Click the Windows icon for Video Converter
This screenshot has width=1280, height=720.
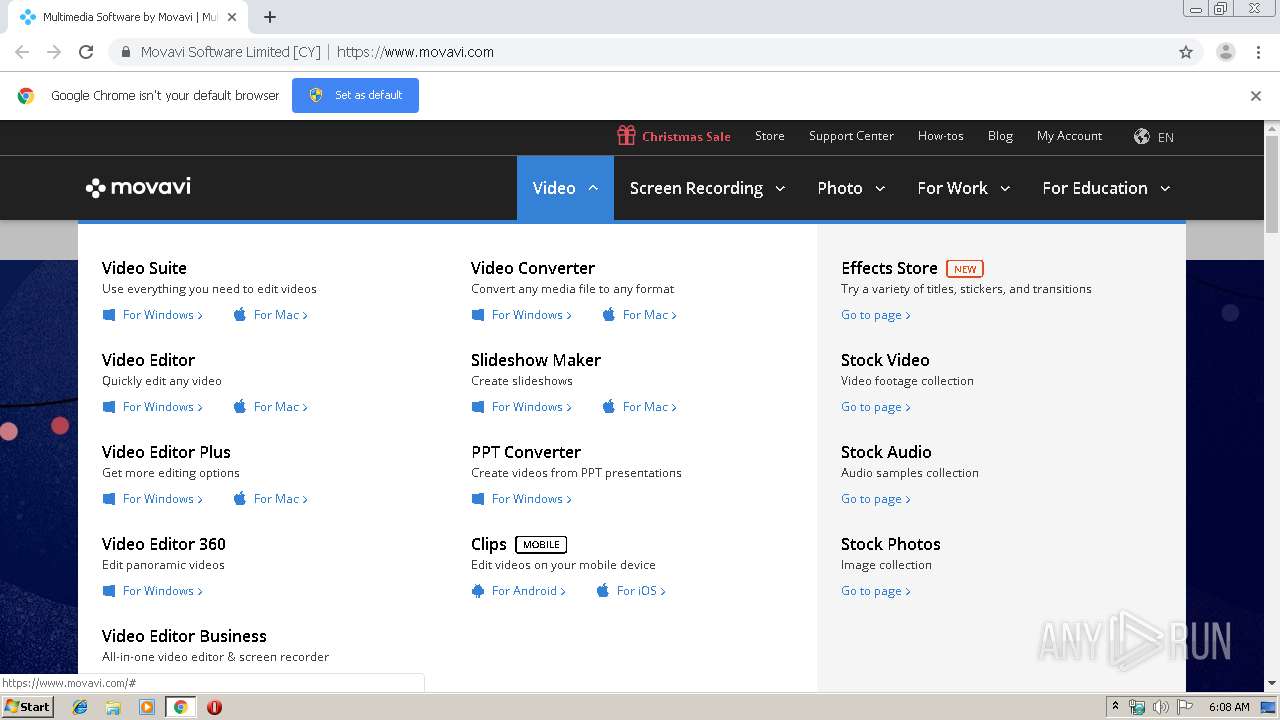click(478, 315)
